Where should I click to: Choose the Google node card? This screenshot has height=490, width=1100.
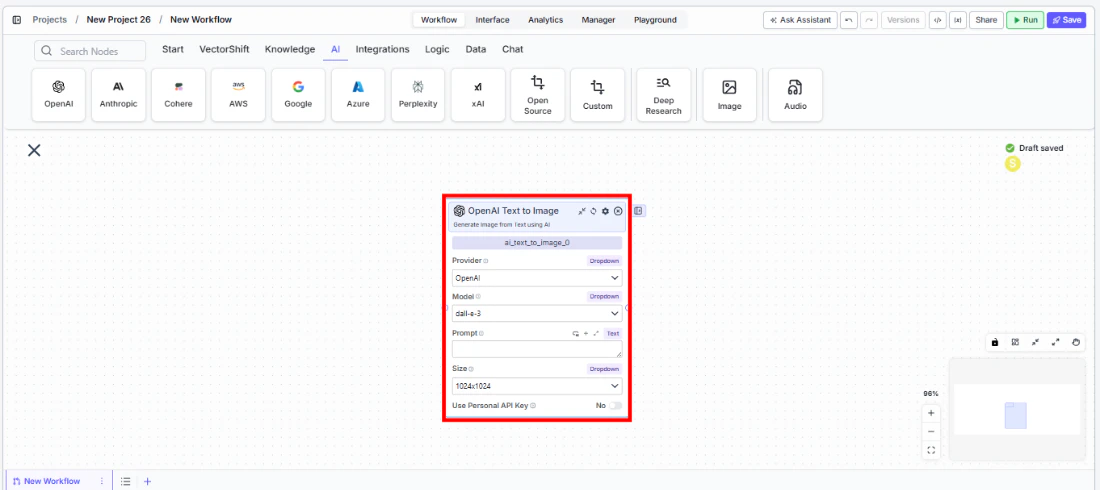coord(298,95)
